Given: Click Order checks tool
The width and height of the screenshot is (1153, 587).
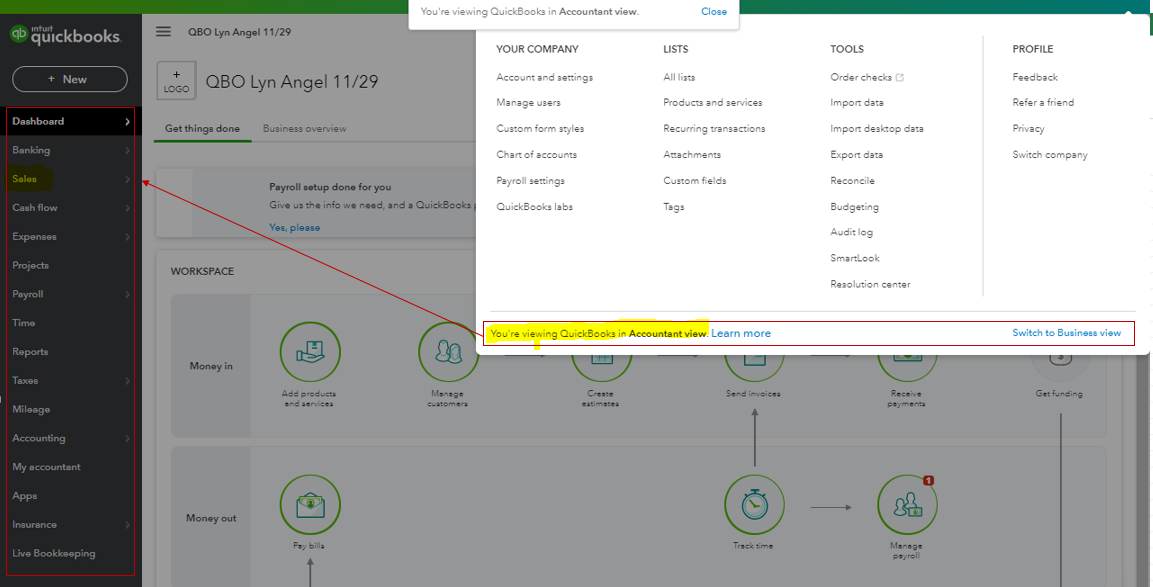Looking at the screenshot, I should coord(860,77).
